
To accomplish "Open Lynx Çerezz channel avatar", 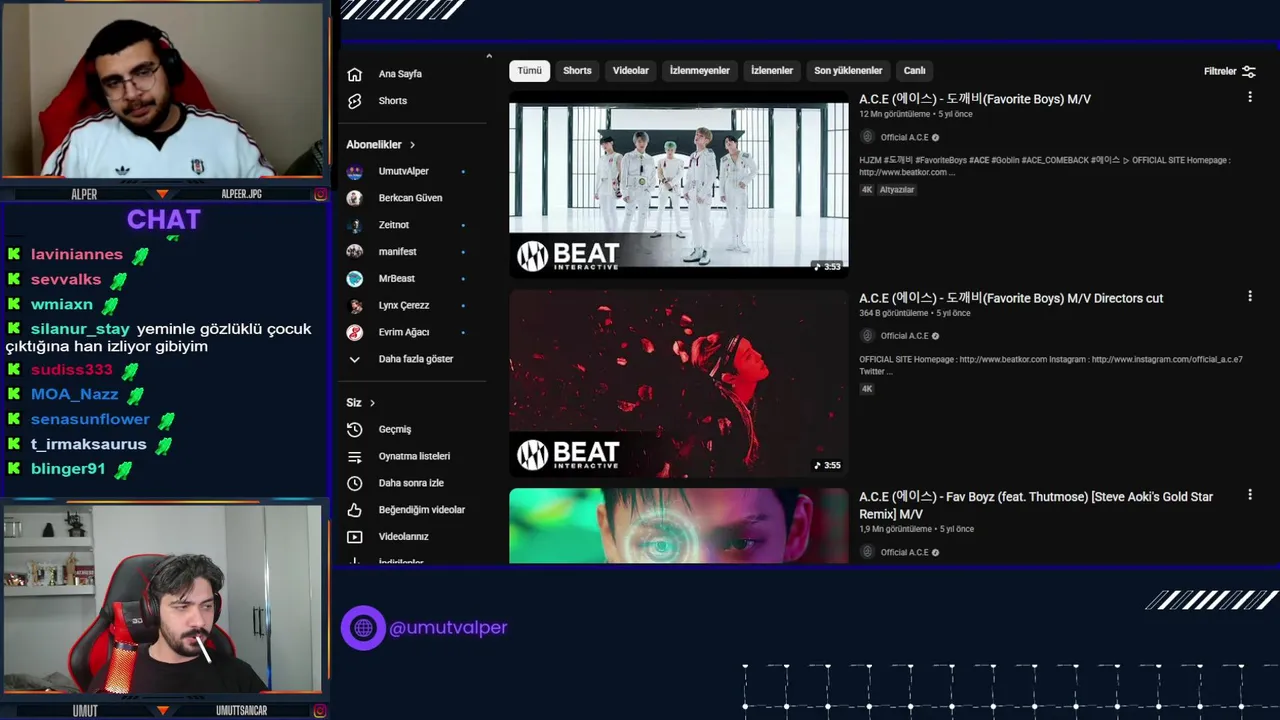I will point(354,305).
